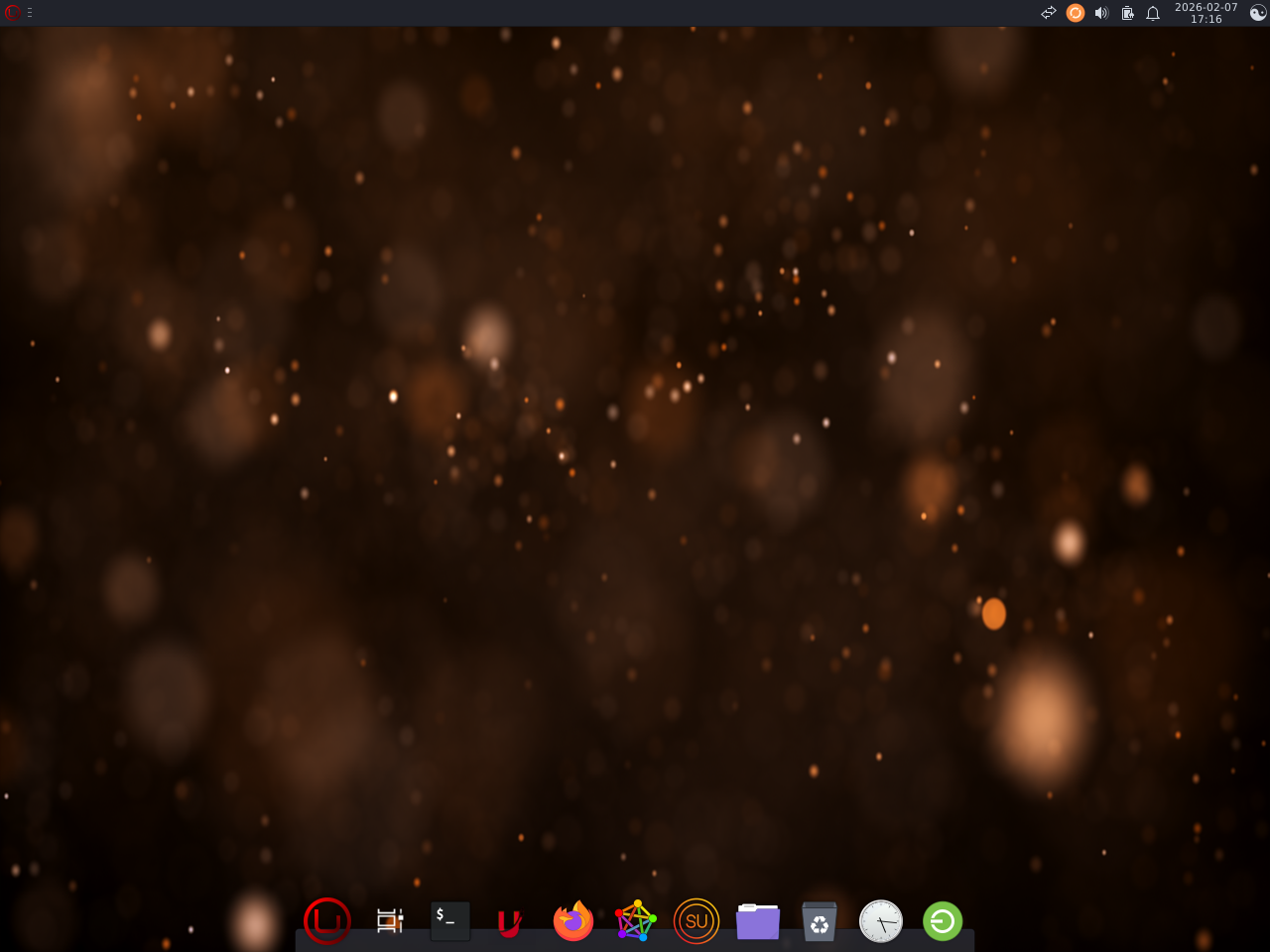Open the colorful network graph app in the dock

(635, 921)
